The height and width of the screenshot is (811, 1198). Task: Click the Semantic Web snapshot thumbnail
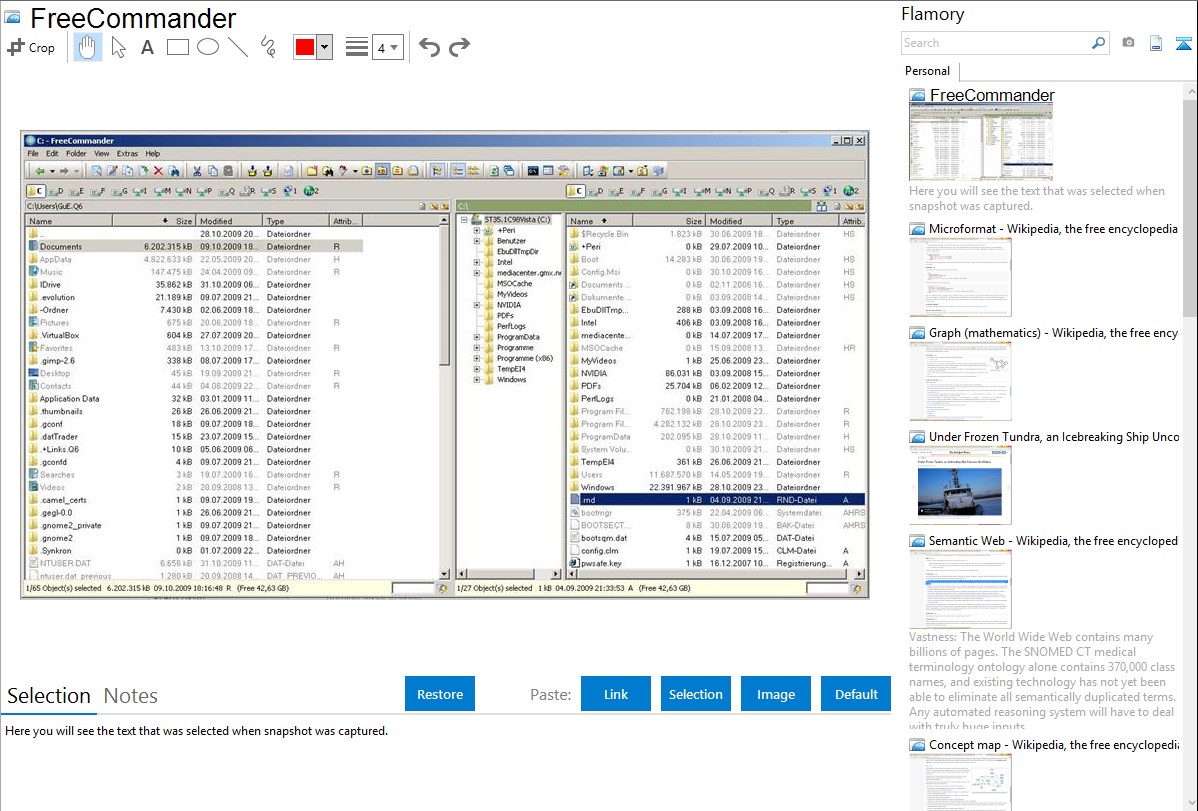click(x=960, y=589)
